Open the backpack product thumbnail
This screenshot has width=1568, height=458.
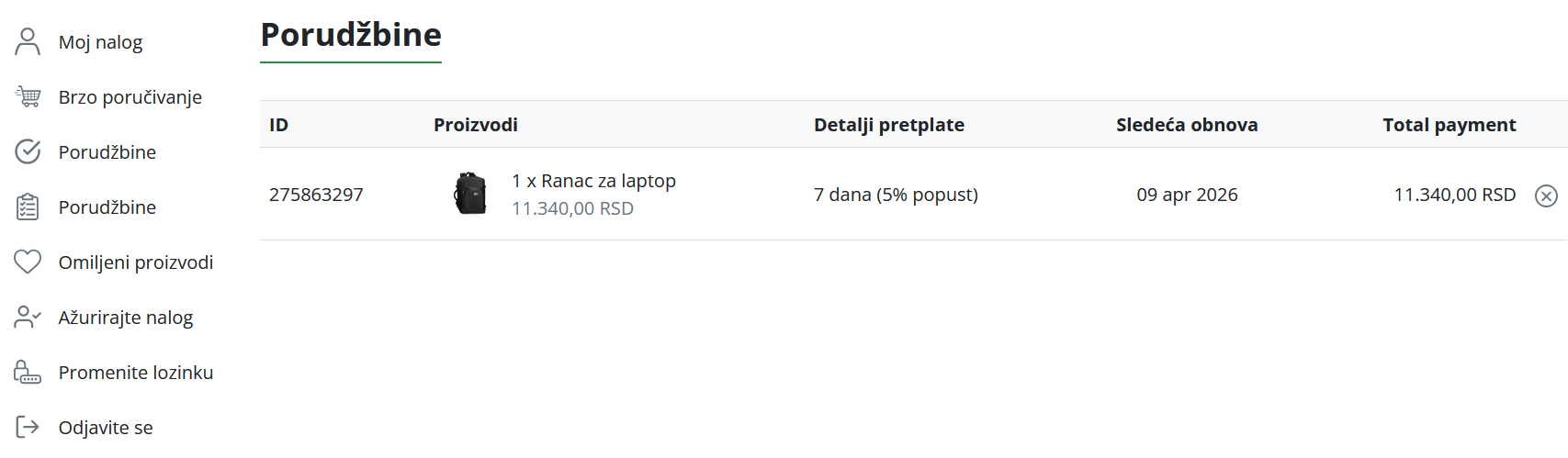pyautogui.click(x=470, y=194)
